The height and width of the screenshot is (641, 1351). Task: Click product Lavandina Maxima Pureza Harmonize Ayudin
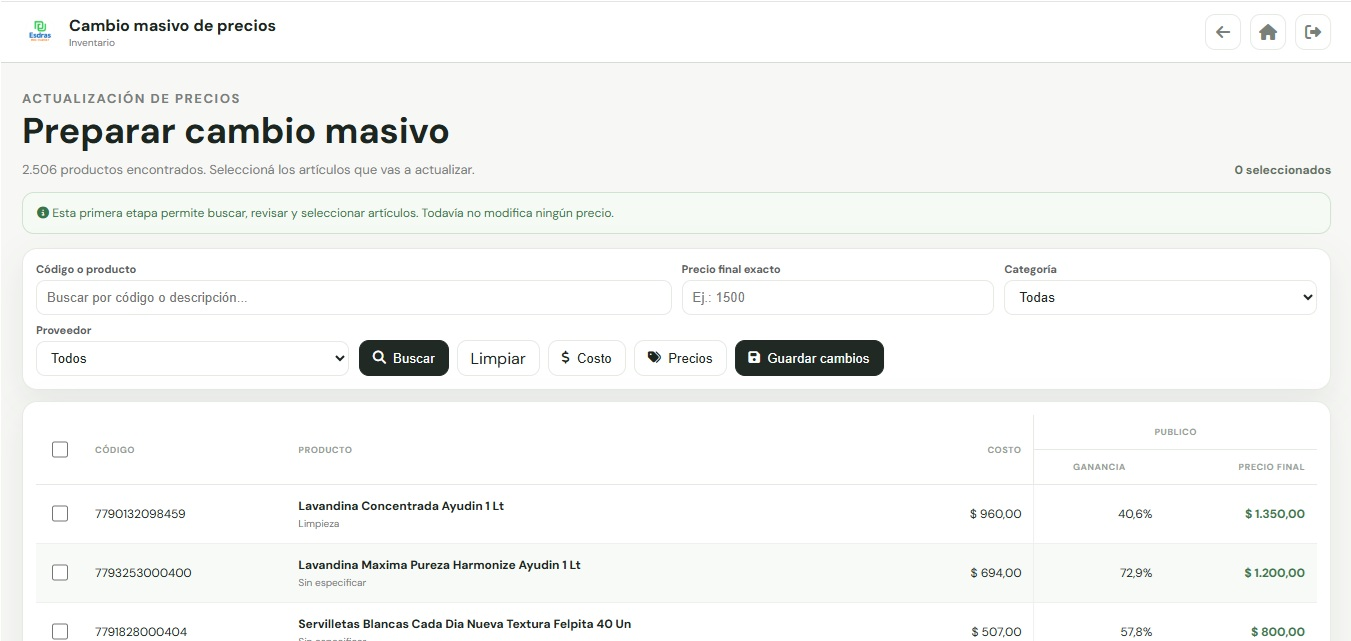click(x=439, y=565)
